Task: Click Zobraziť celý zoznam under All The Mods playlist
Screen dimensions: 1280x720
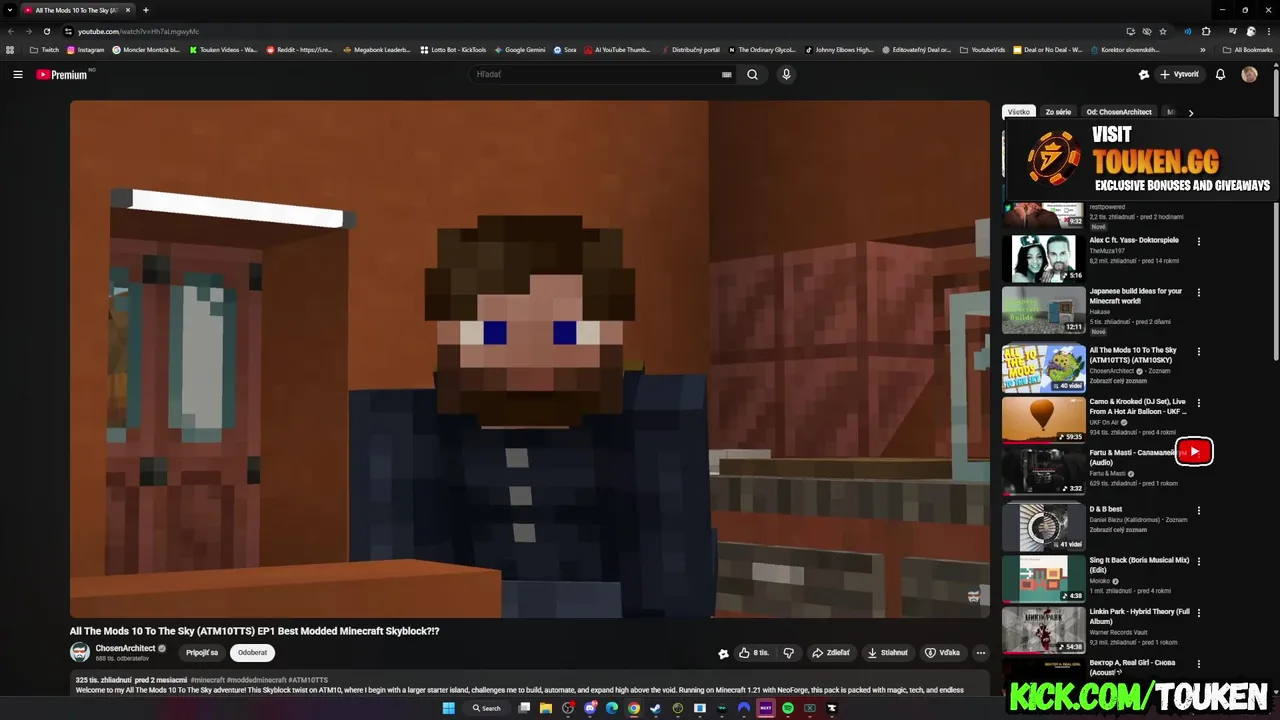Action: (x=1118, y=381)
